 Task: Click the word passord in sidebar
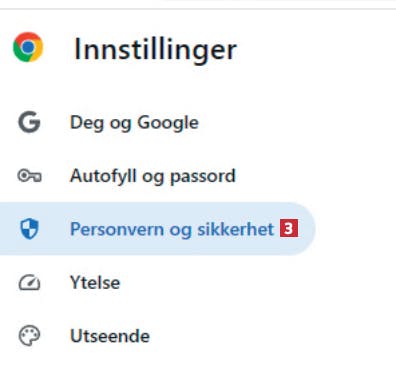203,177
